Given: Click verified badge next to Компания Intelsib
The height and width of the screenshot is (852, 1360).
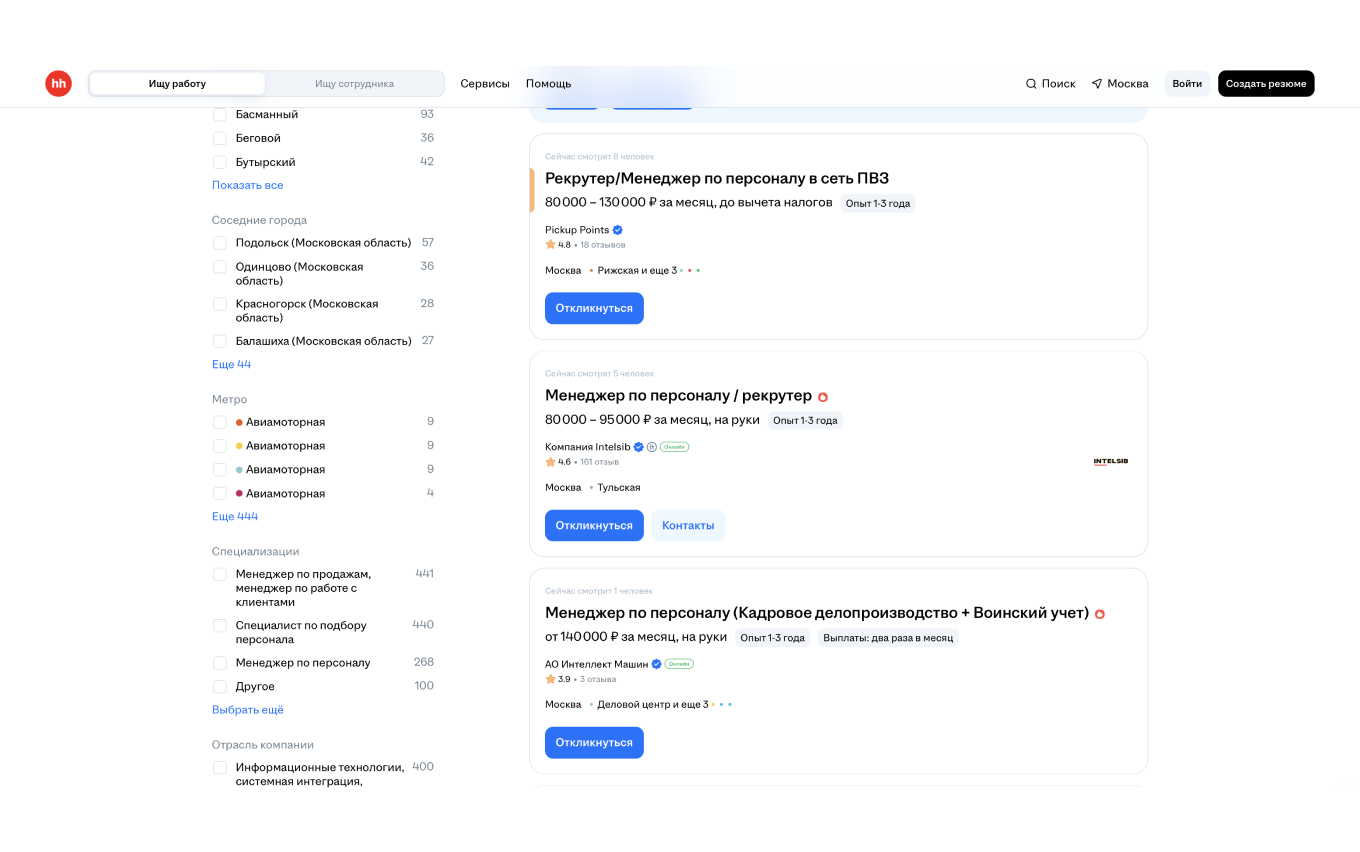Looking at the screenshot, I should (x=639, y=447).
